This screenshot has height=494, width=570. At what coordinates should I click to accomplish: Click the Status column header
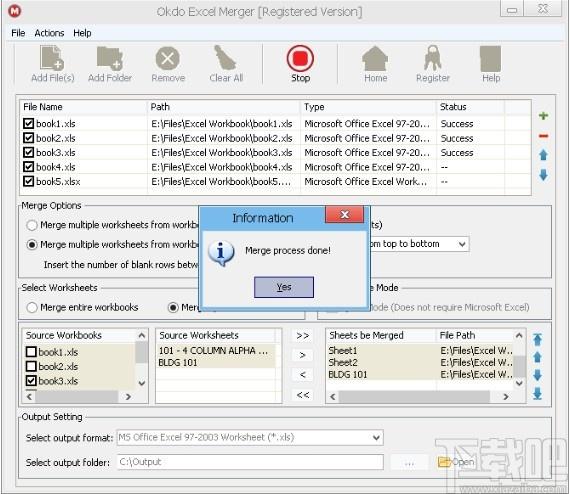pyautogui.click(x=470, y=107)
